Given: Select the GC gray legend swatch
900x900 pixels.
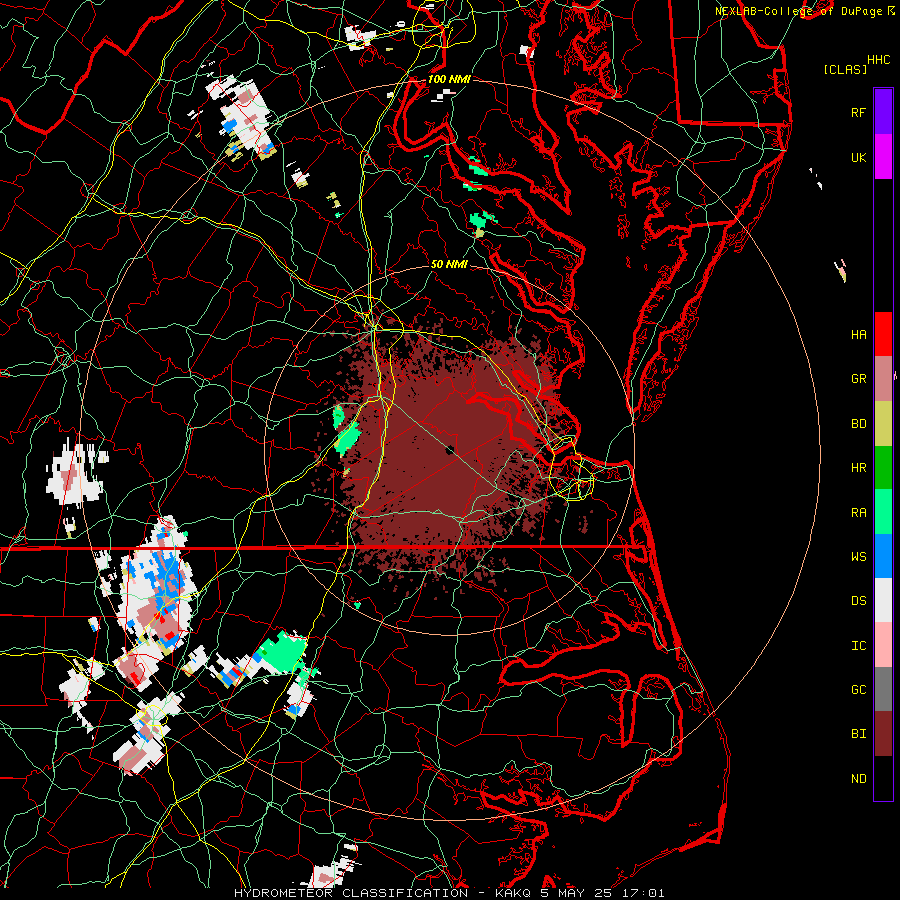Looking at the screenshot, I should tap(883, 689).
